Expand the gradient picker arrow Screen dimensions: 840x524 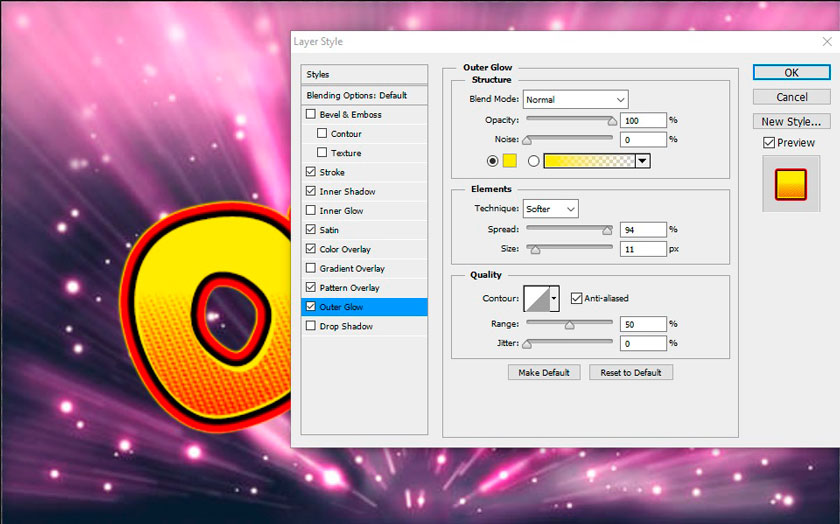[642, 161]
